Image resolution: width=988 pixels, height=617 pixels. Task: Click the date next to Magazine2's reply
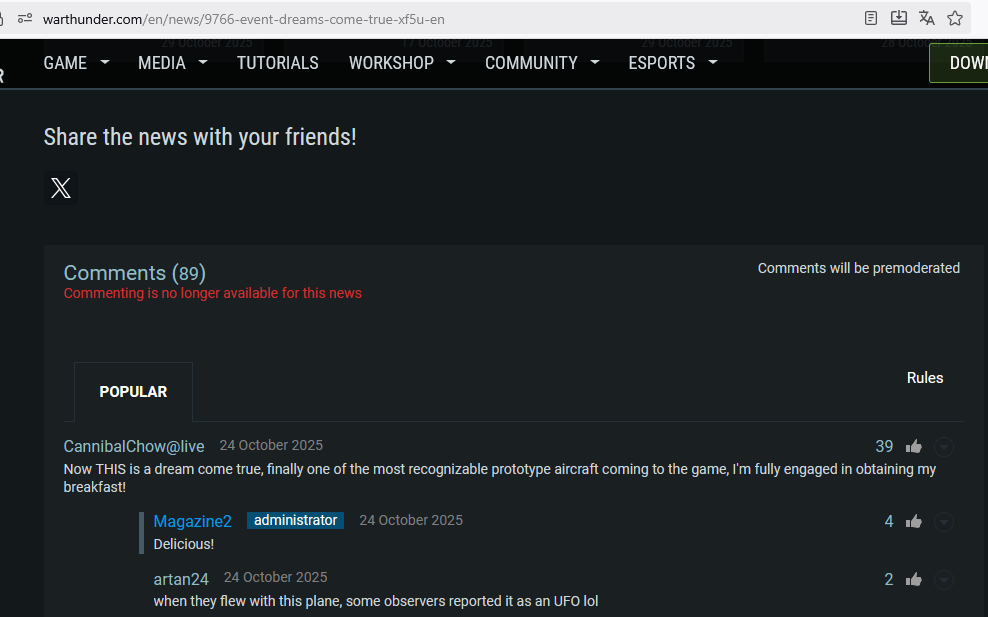tap(411, 520)
